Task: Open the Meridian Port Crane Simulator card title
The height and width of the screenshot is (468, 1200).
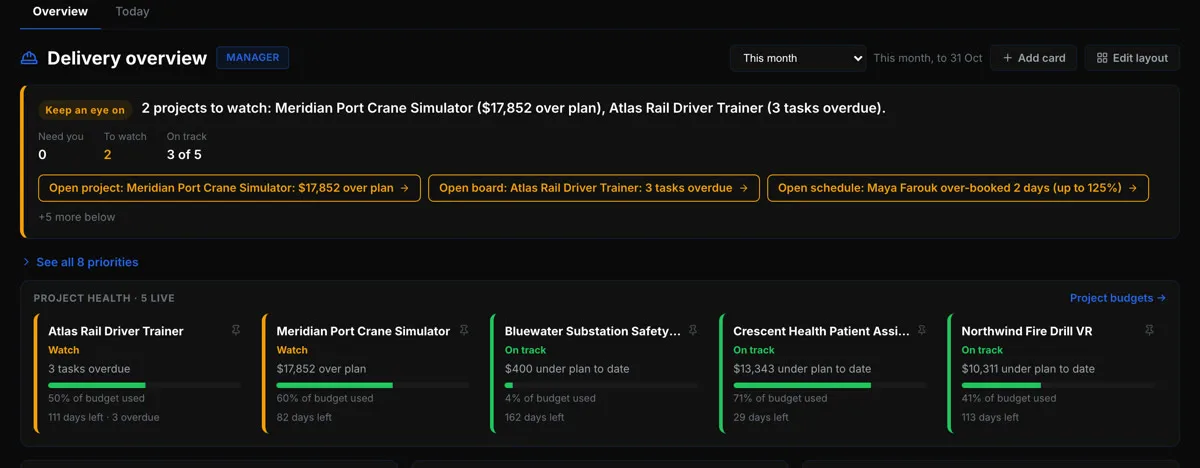Action: [363, 331]
